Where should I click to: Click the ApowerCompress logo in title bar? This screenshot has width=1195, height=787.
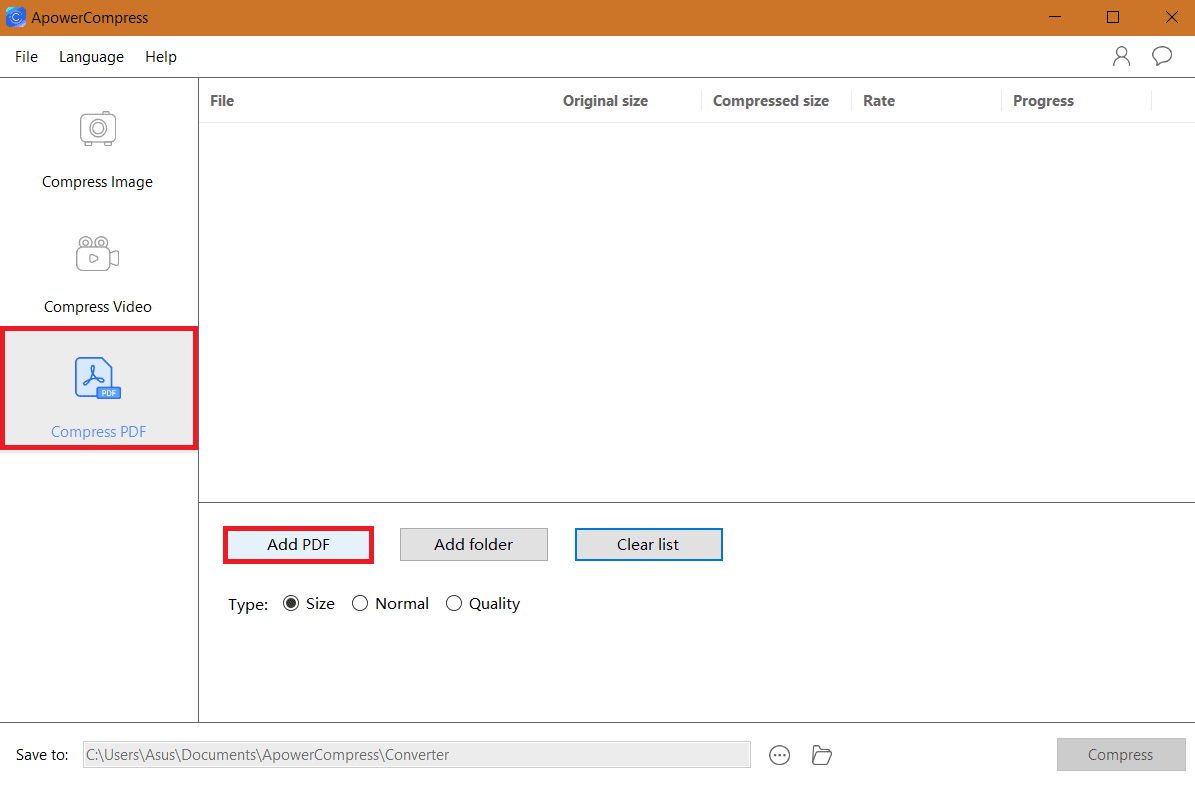click(16, 17)
